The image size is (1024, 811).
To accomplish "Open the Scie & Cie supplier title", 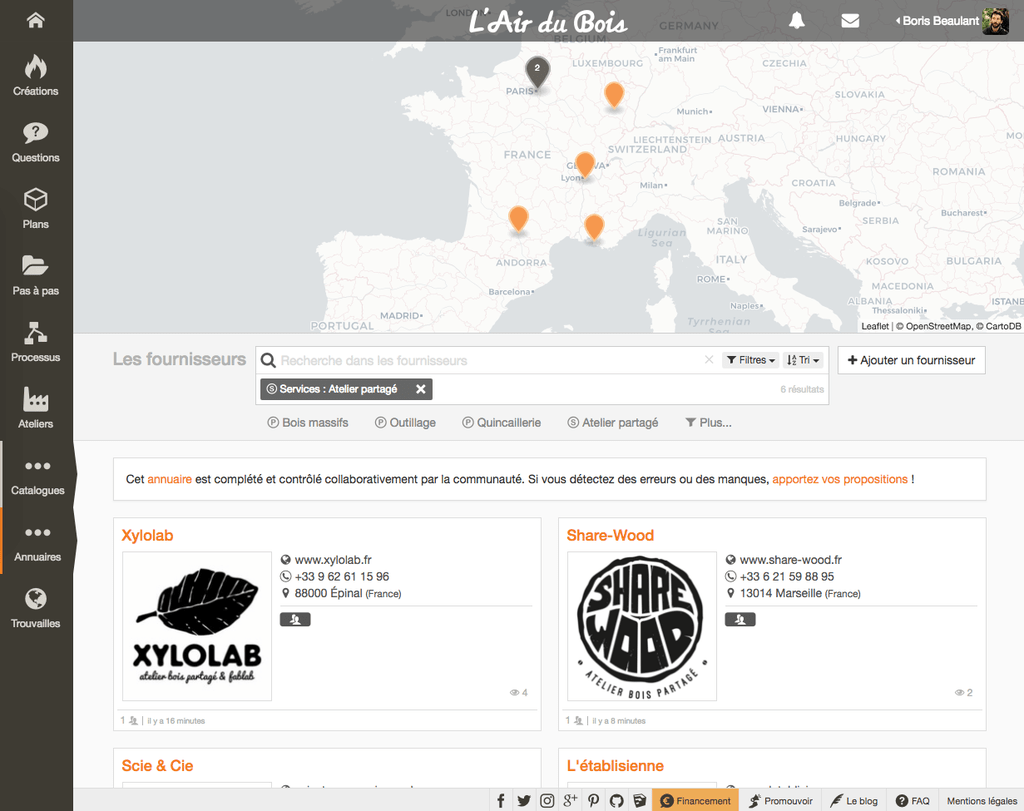I will click(x=157, y=766).
